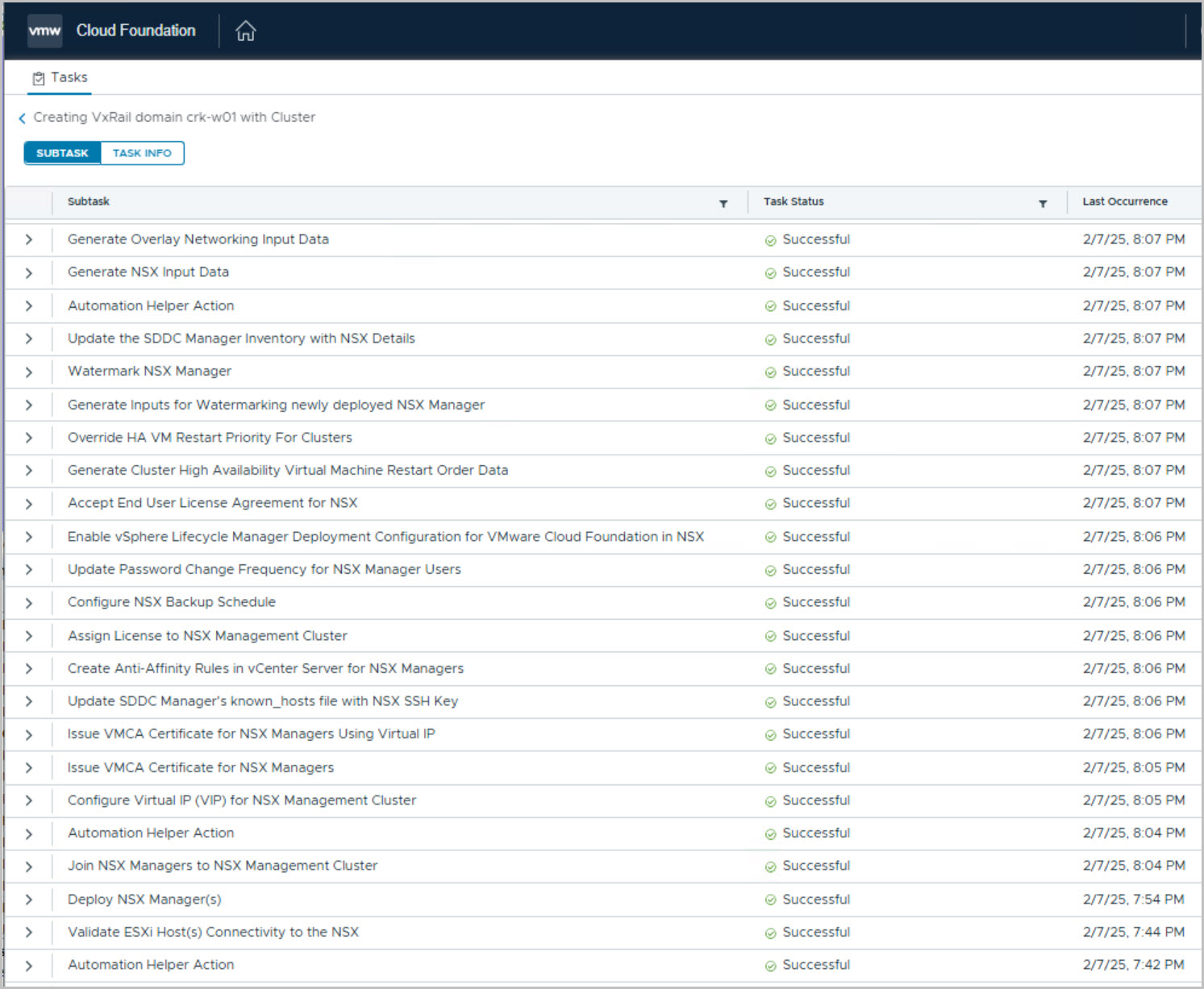Switch to the TASK INFO view

[x=142, y=153]
